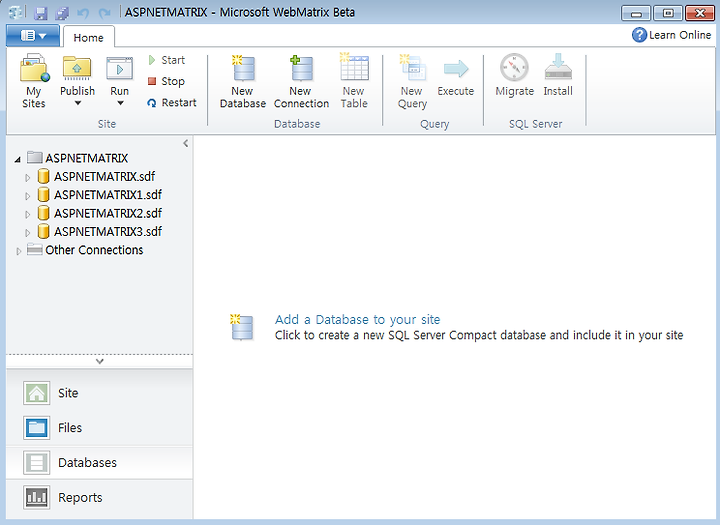Viewport: 720px width, 525px height.
Task: Open the Publish dropdown arrow
Action: pyautogui.click(x=78, y=103)
